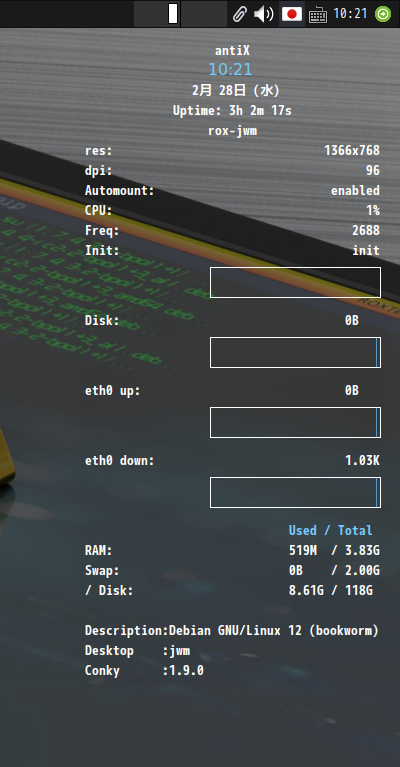Click the Description: Debian GNU/Linux 12 line
This screenshot has width=400, height=767.
point(232,631)
